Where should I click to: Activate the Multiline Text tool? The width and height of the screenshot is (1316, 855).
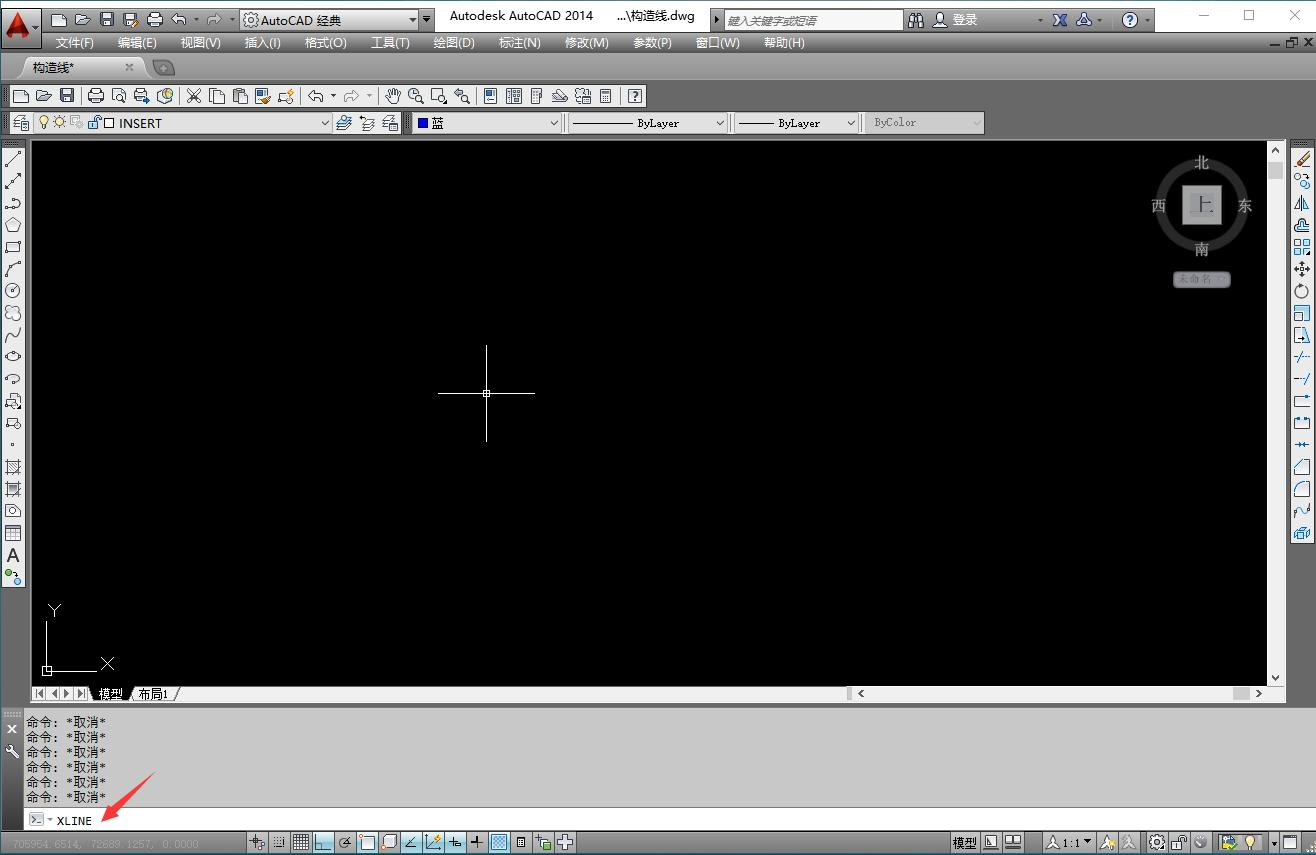[x=13, y=556]
